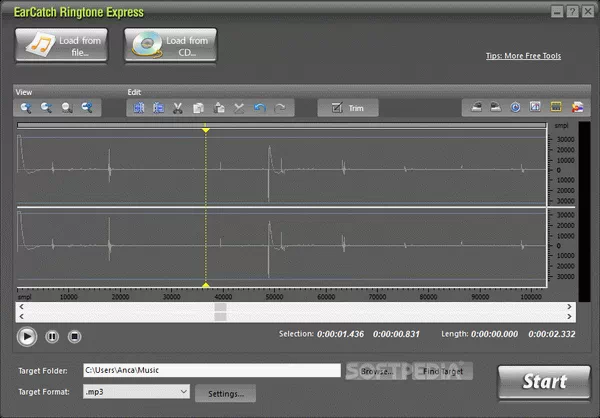Click selection end time 0:00:00.831
The image size is (600, 418).
pos(396,334)
